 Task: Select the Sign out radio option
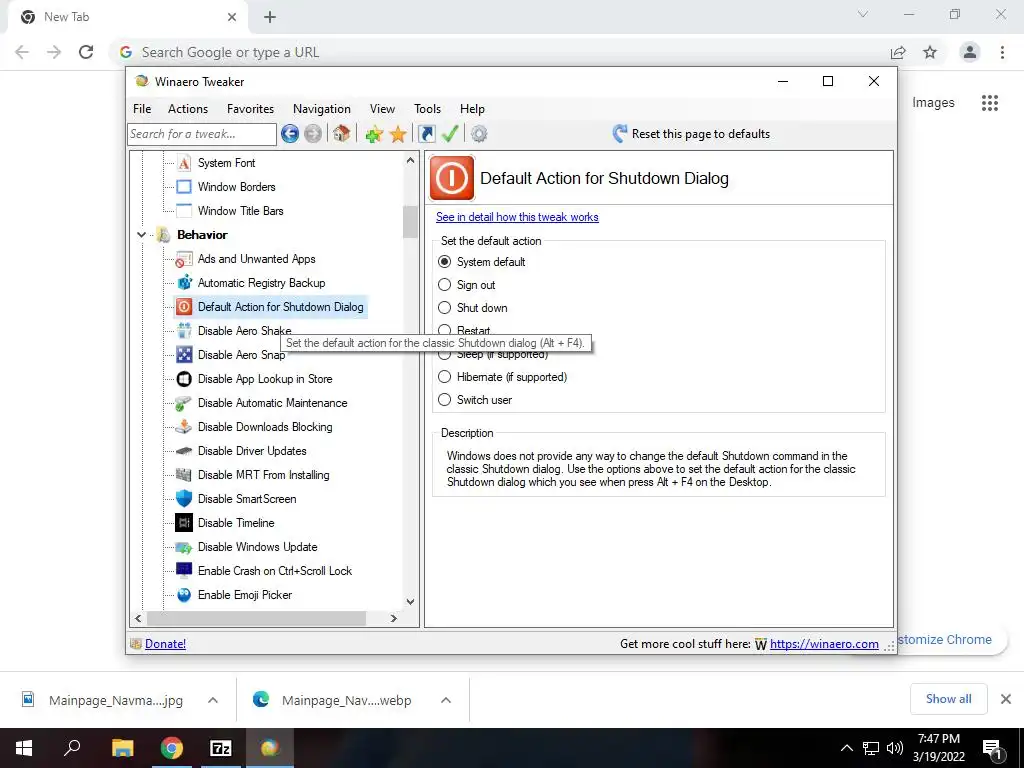[x=445, y=285]
